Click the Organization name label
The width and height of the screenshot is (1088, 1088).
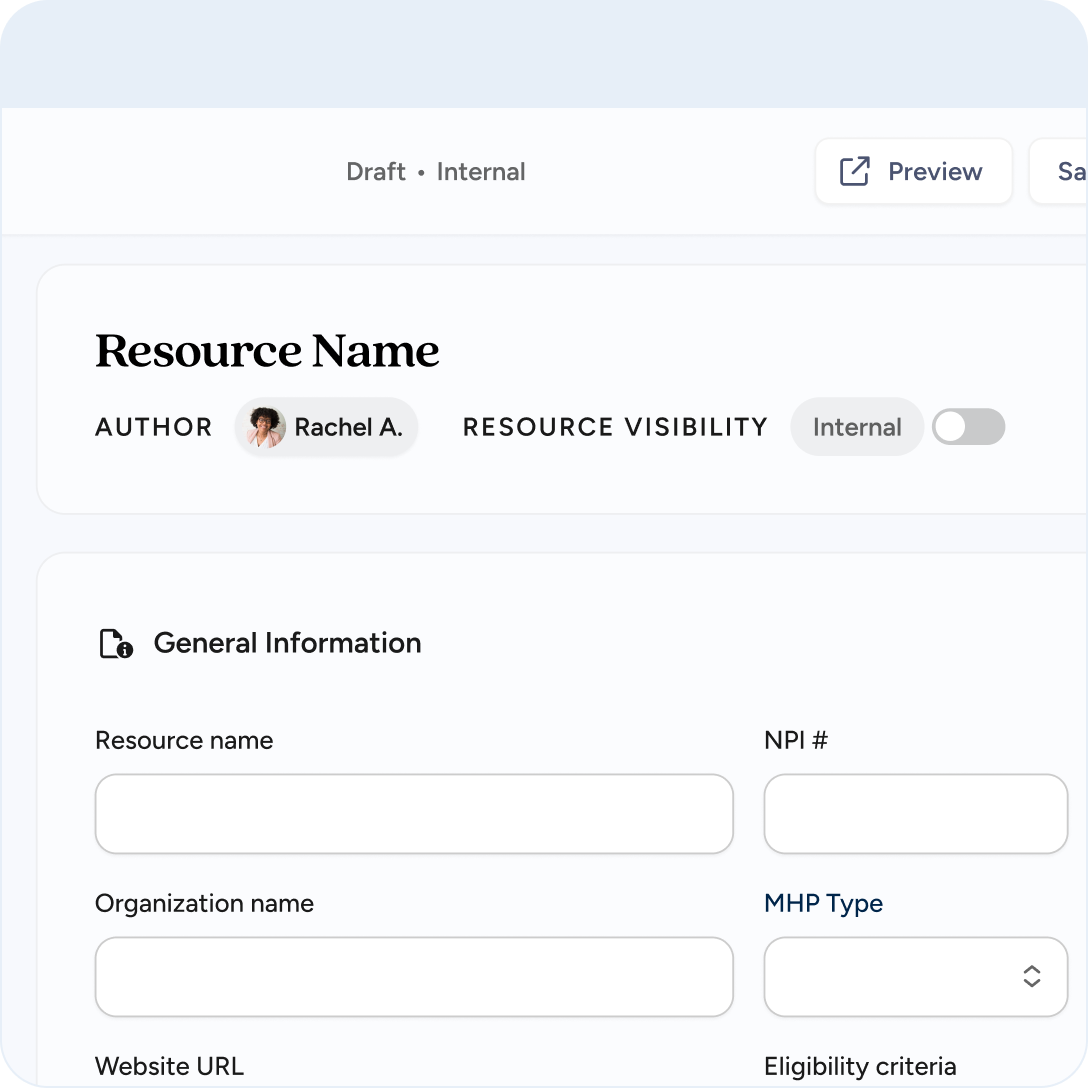click(x=205, y=903)
